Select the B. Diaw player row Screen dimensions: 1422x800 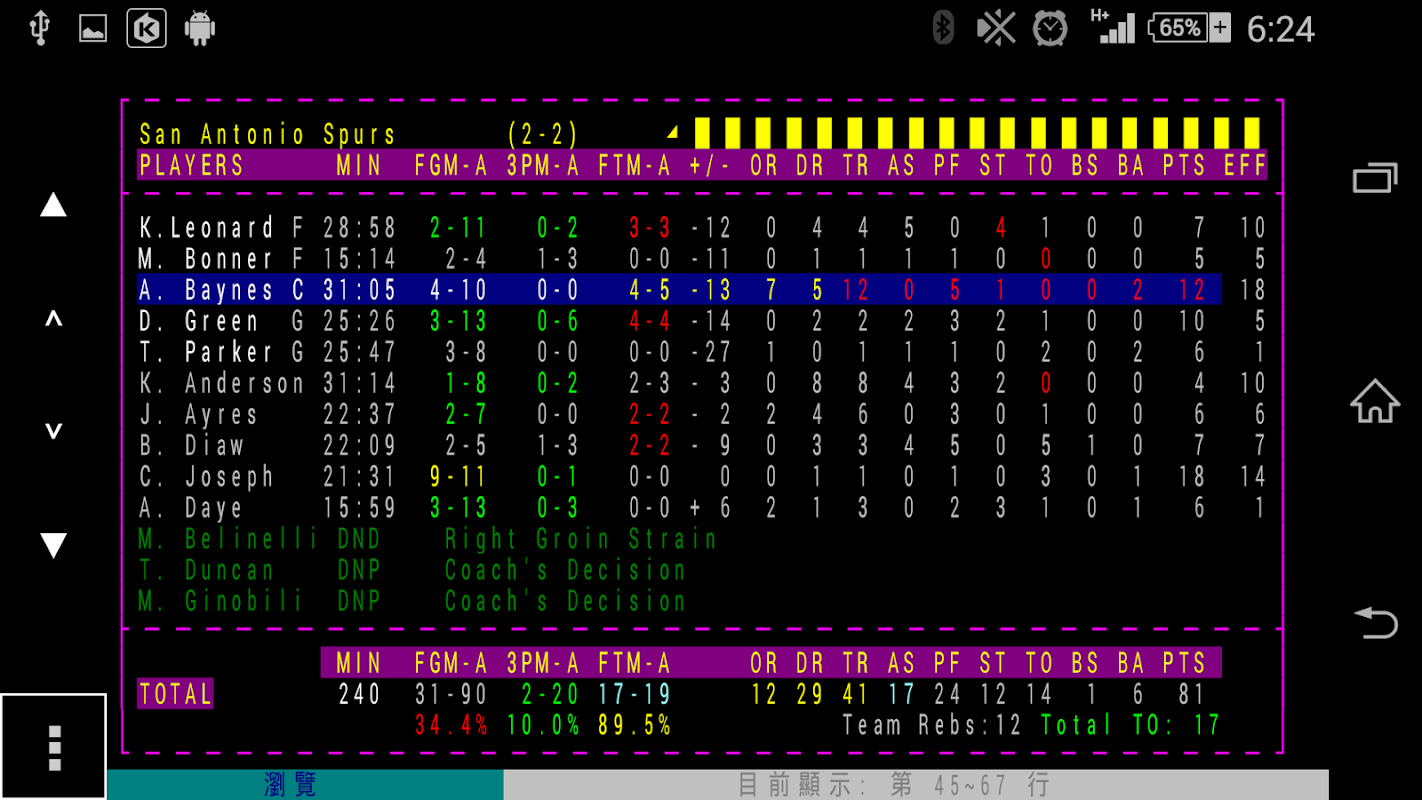pos(703,445)
